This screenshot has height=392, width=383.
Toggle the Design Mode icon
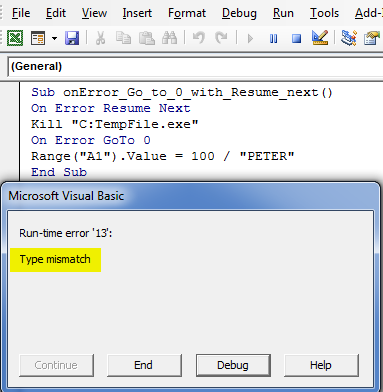tap(320, 38)
